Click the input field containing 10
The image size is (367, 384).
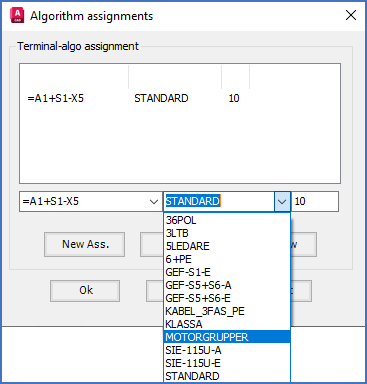pyautogui.click(x=315, y=201)
